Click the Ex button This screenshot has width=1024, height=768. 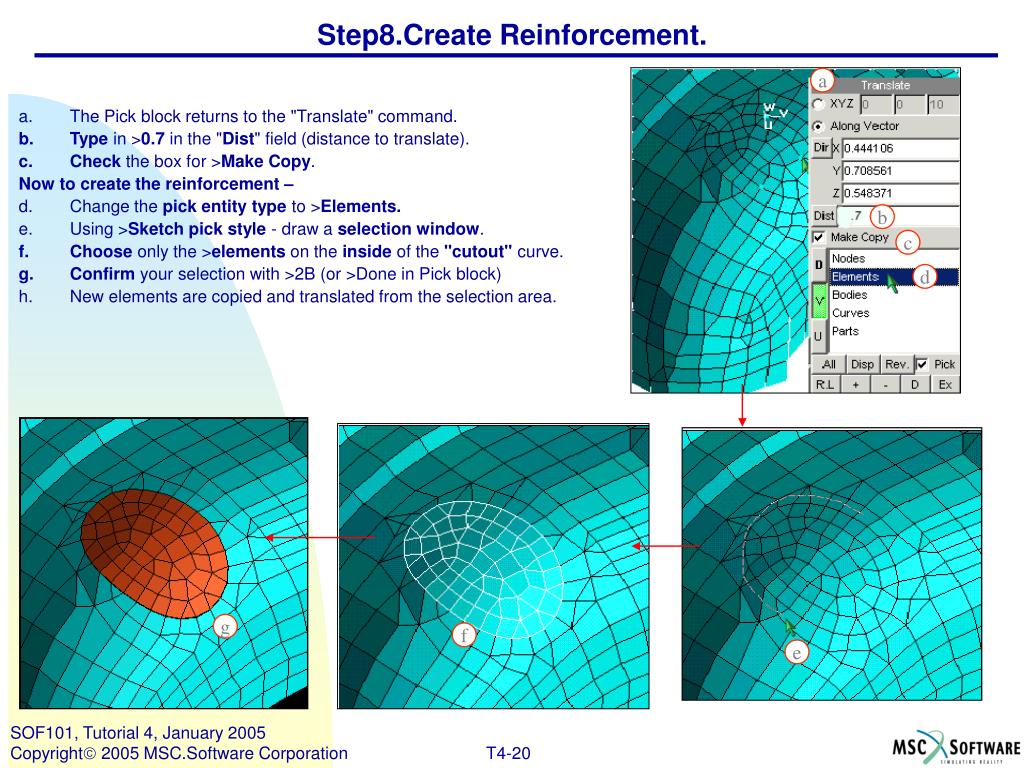pyautogui.click(x=945, y=385)
